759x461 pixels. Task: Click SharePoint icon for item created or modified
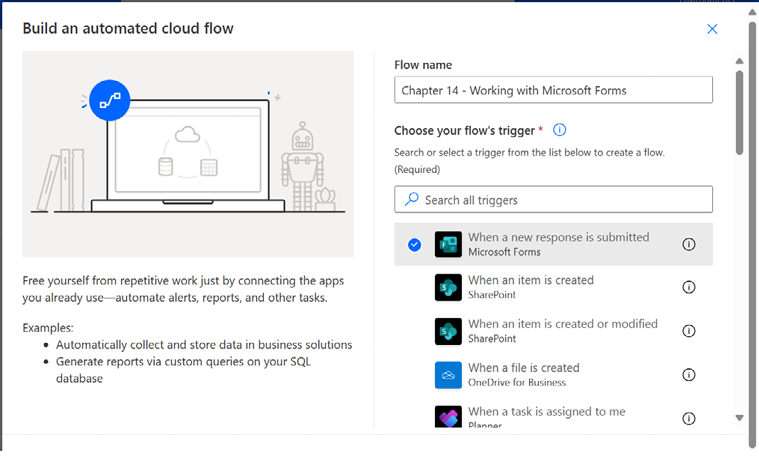(x=448, y=331)
